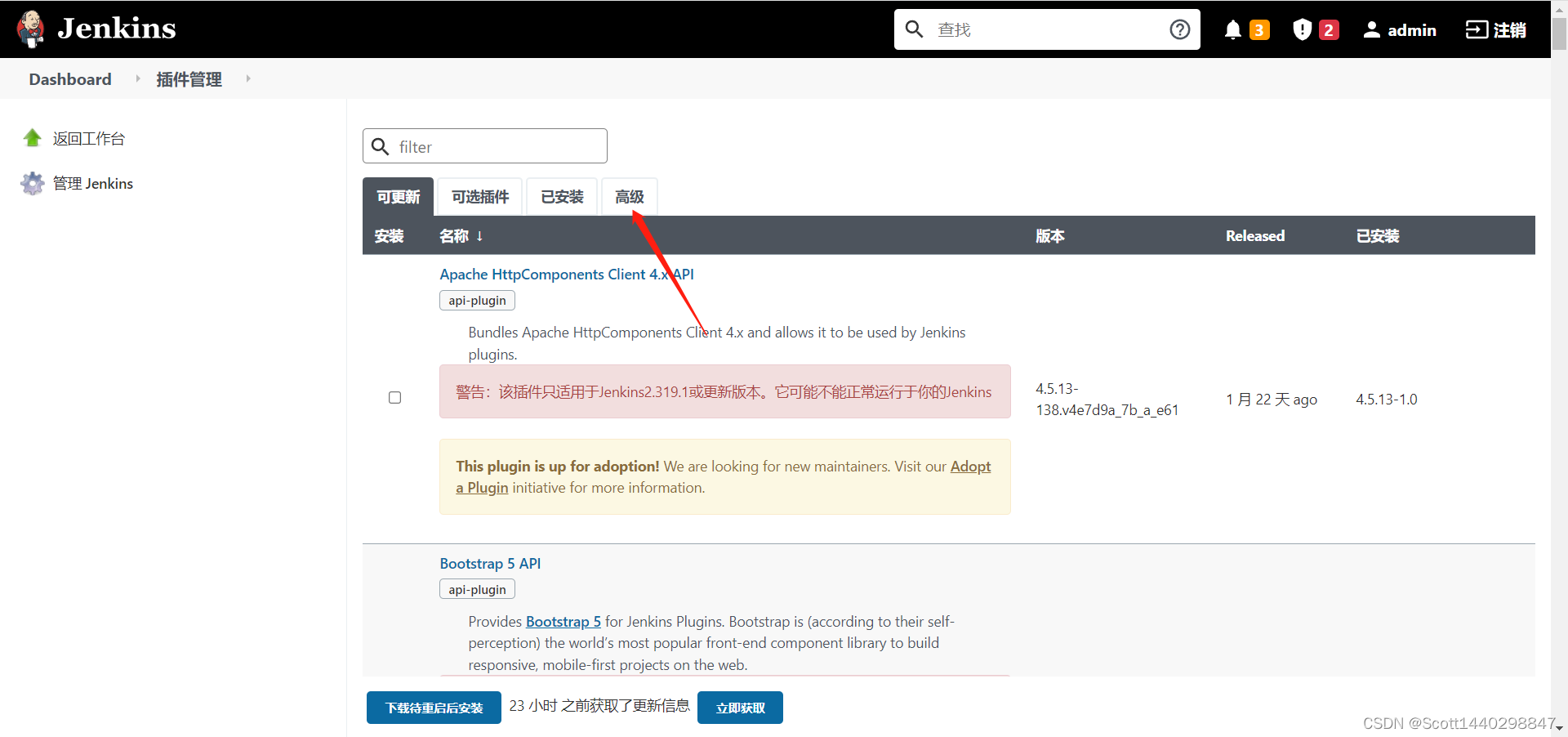The image size is (1568, 737).
Task: Click the 已安装 column header in table
Action: 1378,236
